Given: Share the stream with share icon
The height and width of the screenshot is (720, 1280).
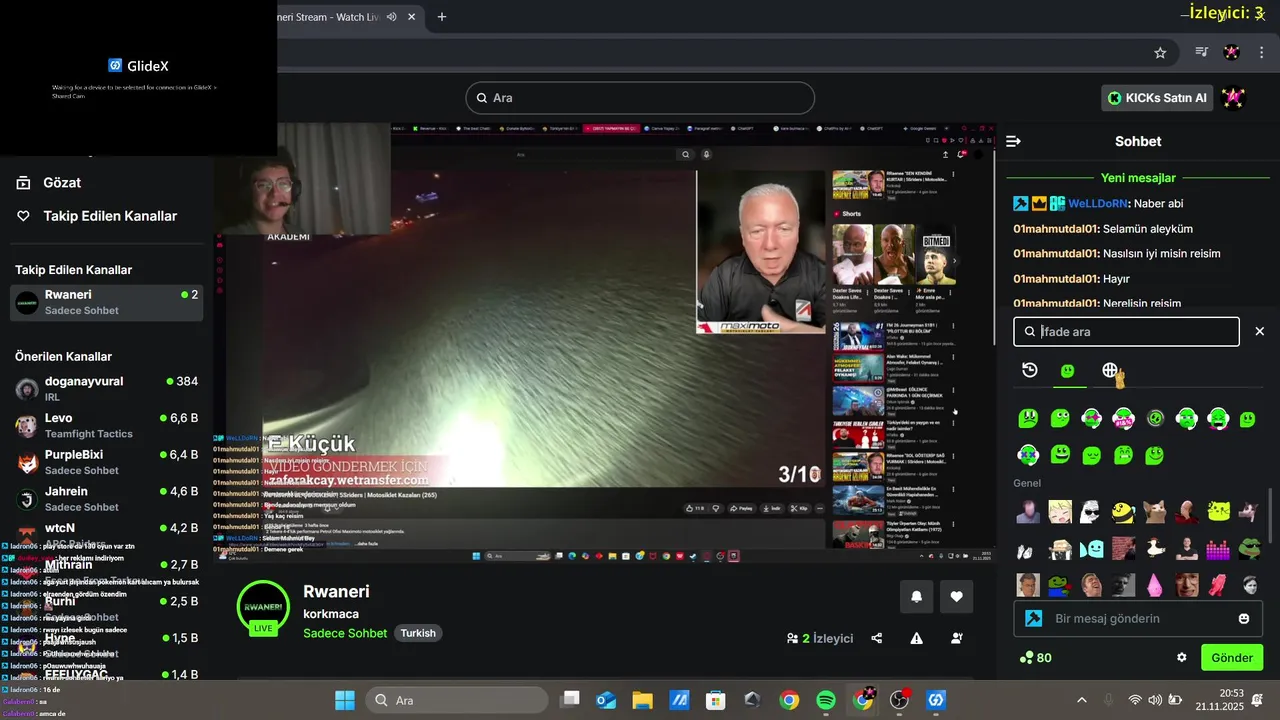Looking at the screenshot, I should (x=877, y=638).
